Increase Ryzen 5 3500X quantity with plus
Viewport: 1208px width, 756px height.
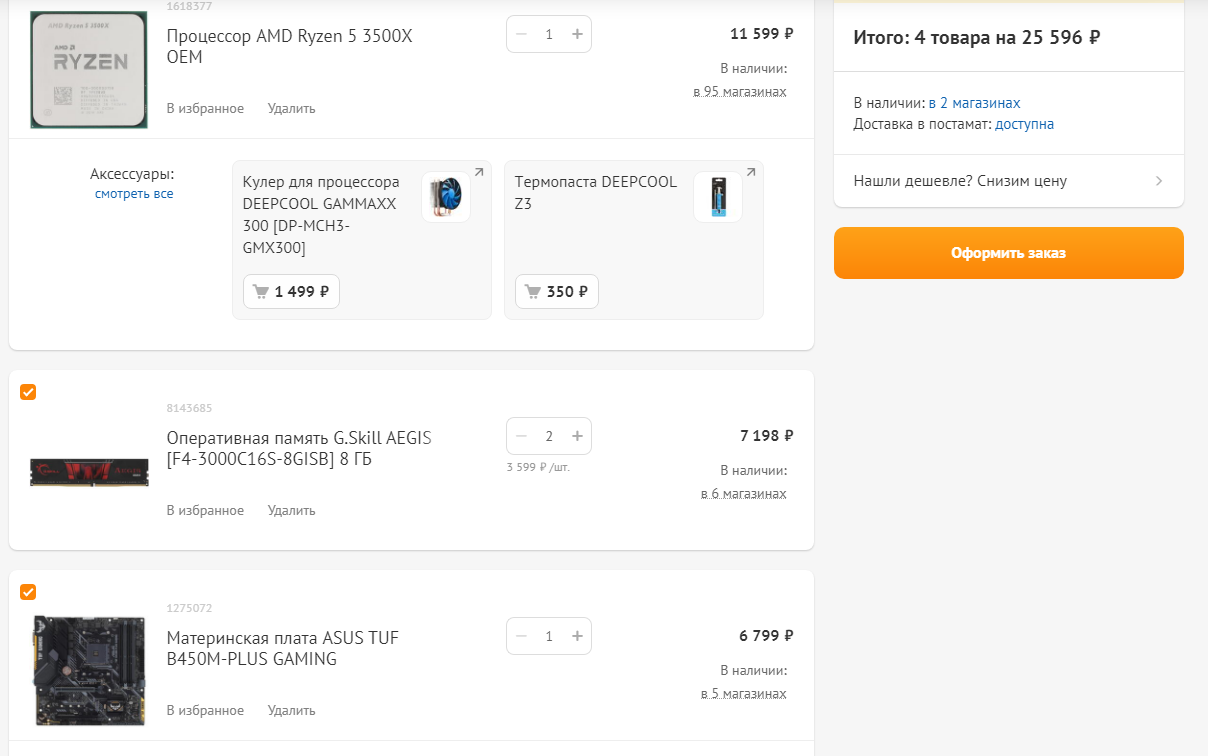577,34
